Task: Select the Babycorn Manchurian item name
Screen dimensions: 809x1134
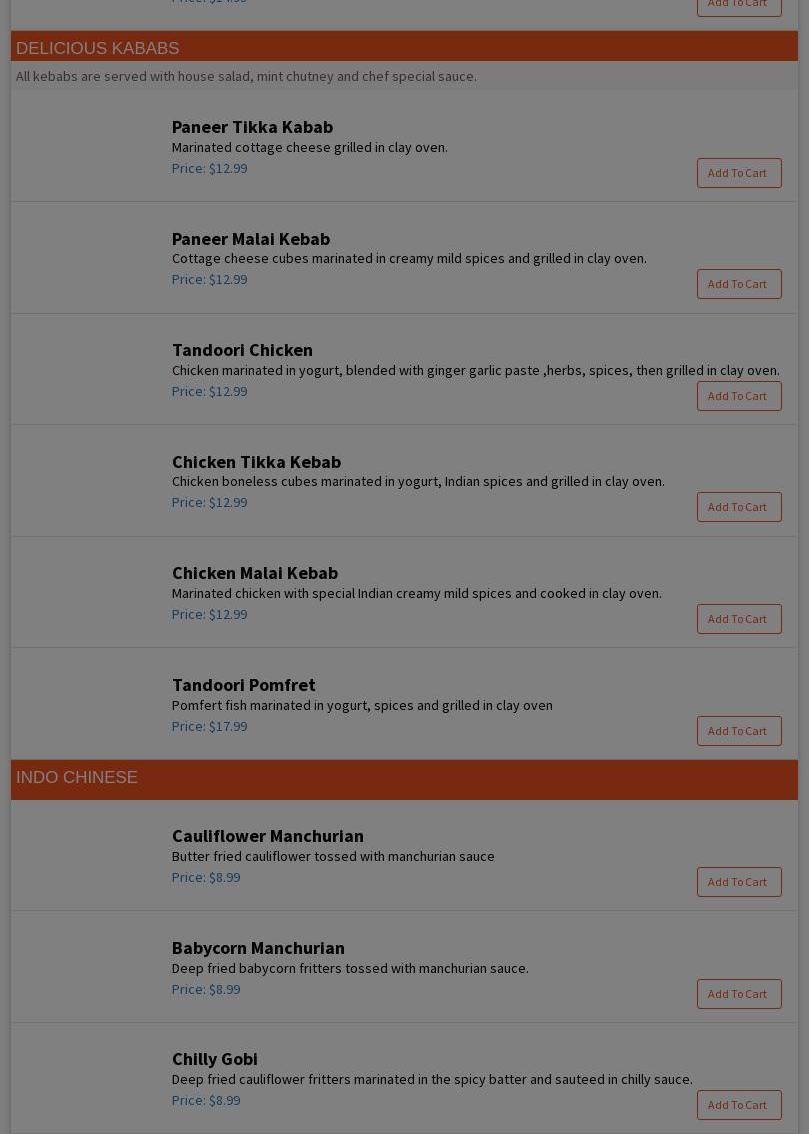Action: point(257,947)
